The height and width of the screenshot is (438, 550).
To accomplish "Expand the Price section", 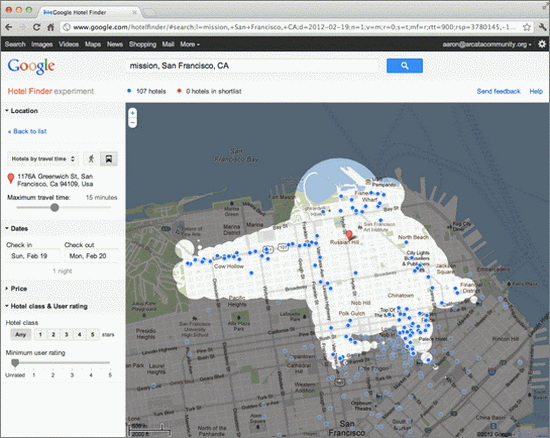I will tap(16, 289).
